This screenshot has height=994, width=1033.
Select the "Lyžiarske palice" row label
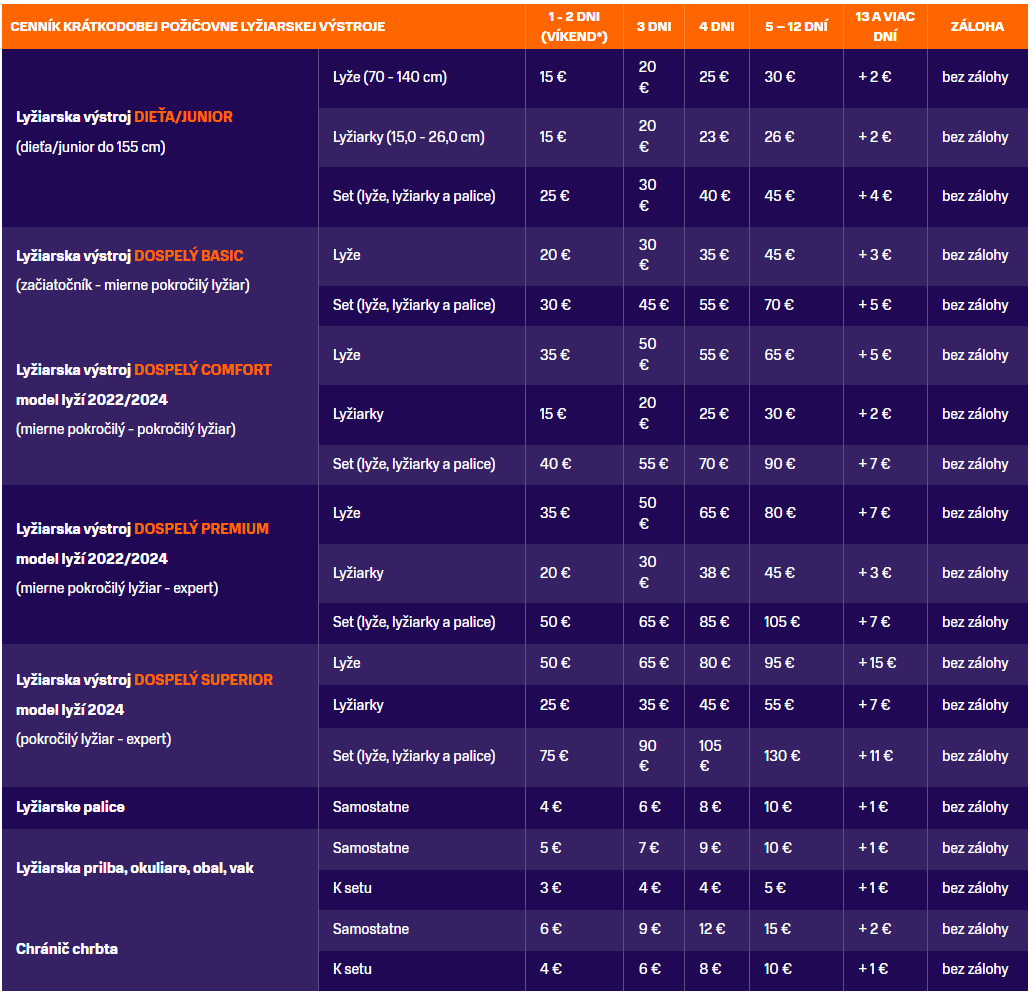pos(70,807)
